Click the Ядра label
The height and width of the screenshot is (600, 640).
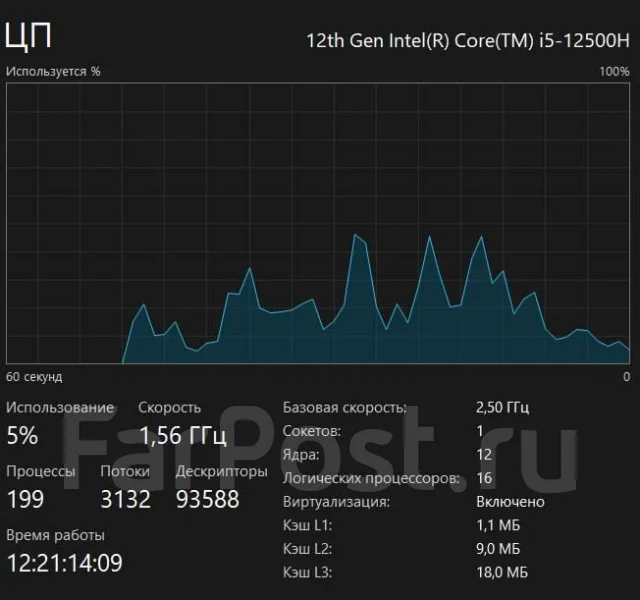(x=301, y=455)
